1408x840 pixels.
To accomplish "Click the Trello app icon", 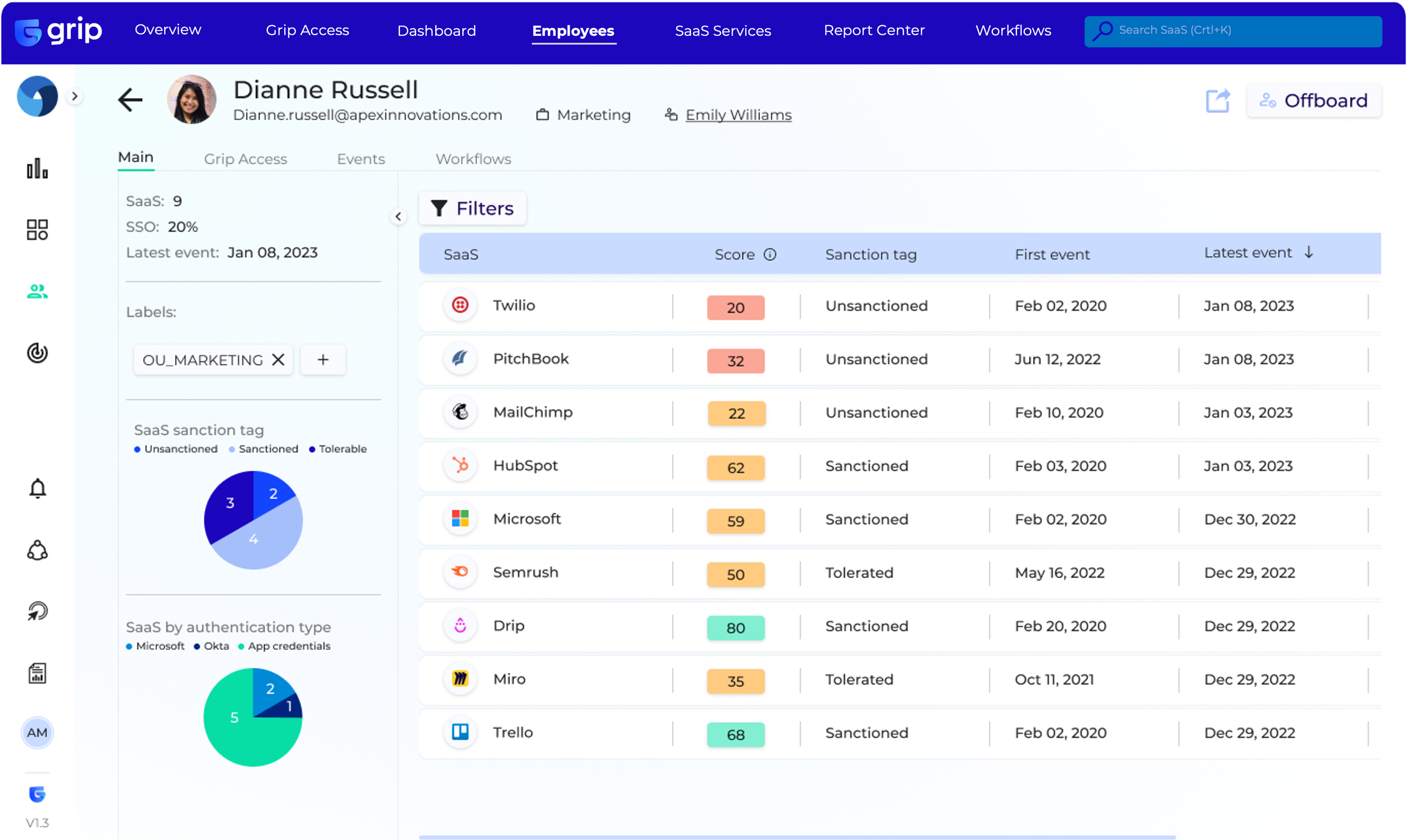I will (x=460, y=732).
